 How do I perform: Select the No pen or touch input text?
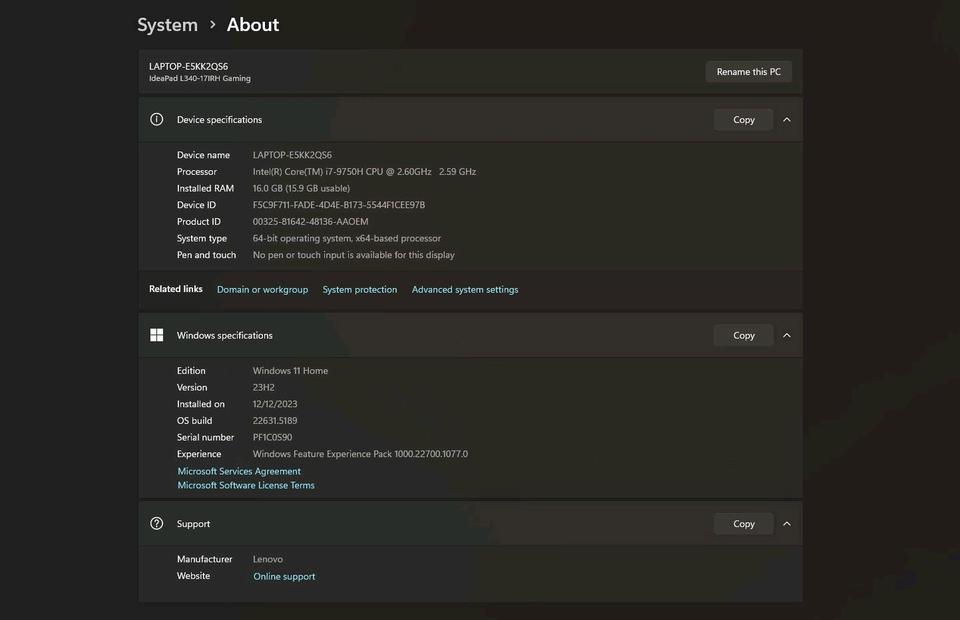tap(353, 255)
